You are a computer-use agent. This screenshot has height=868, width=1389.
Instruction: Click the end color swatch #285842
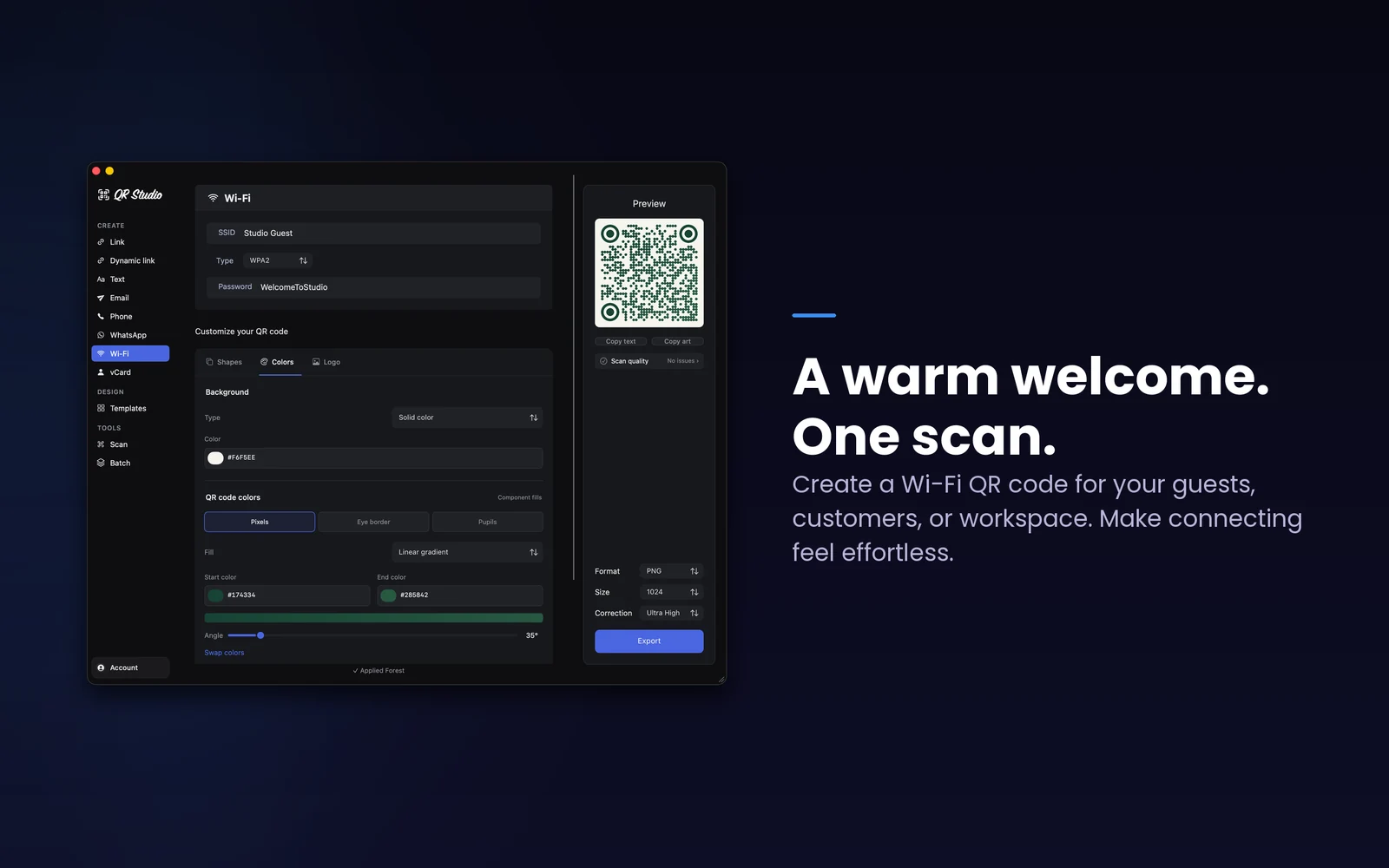[x=388, y=595]
